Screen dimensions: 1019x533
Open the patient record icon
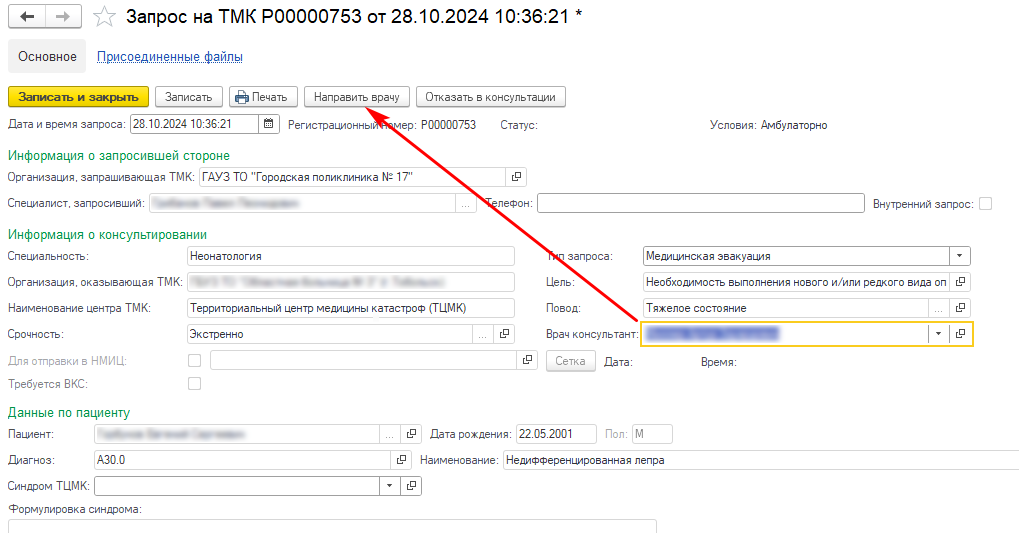(411, 434)
